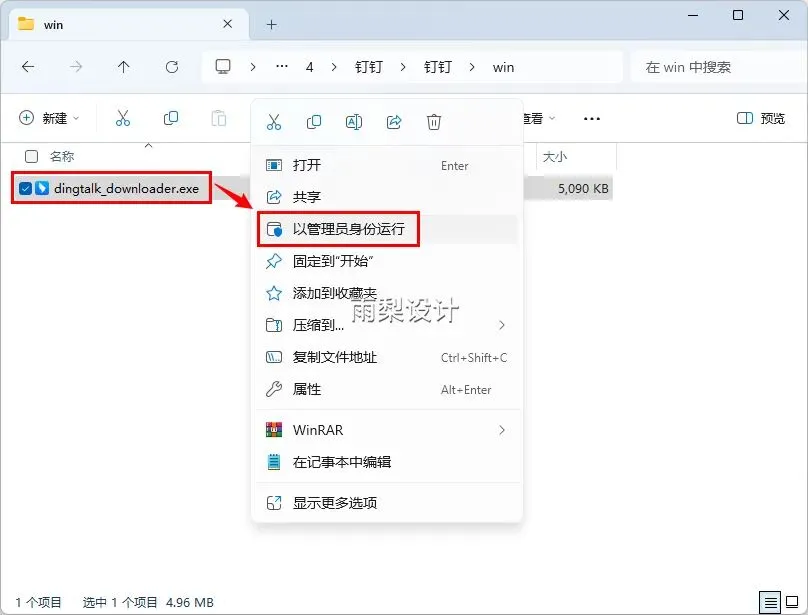Open the 查看 view dropdown
The image size is (808, 615).
click(538, 119)
